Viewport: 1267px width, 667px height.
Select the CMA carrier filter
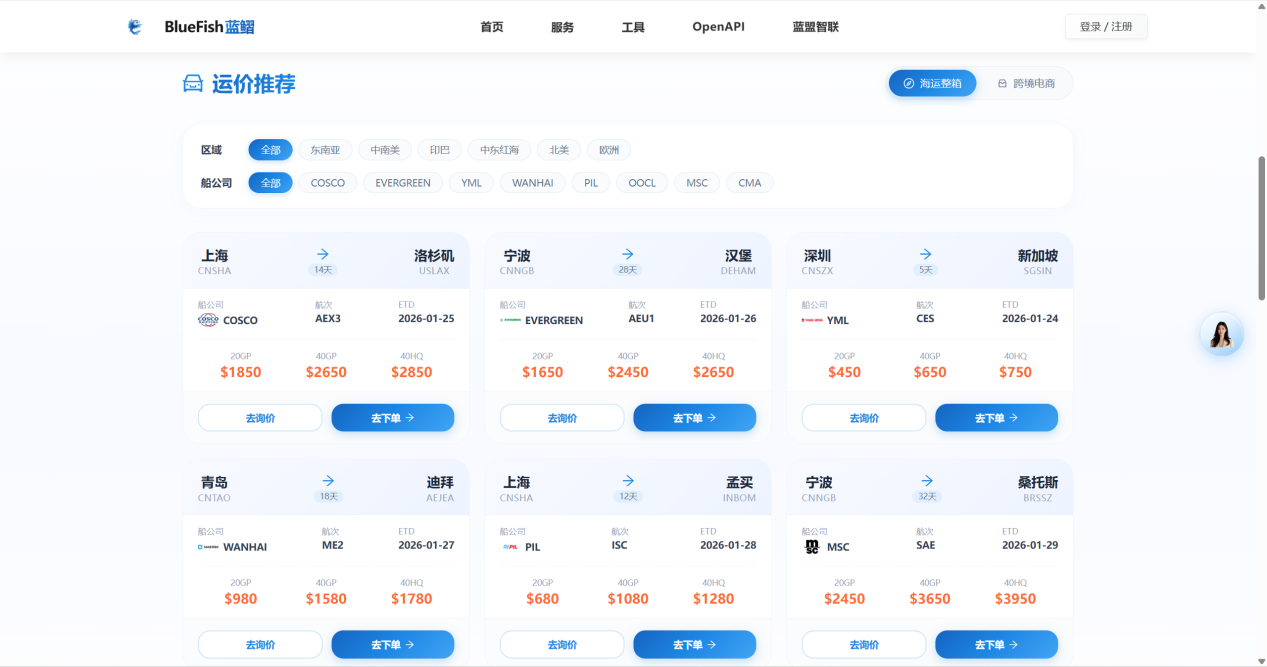749,182
